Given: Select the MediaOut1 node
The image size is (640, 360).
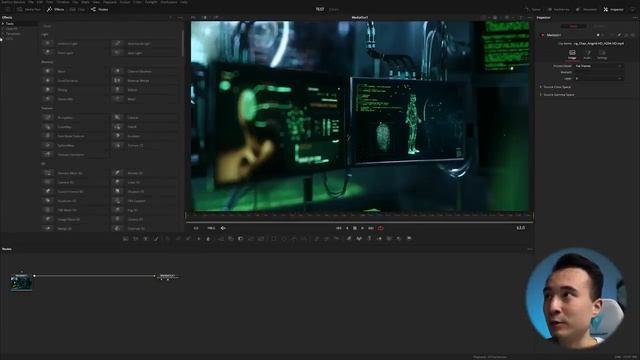Looking at the screenshot, I should tap(167, 276).
